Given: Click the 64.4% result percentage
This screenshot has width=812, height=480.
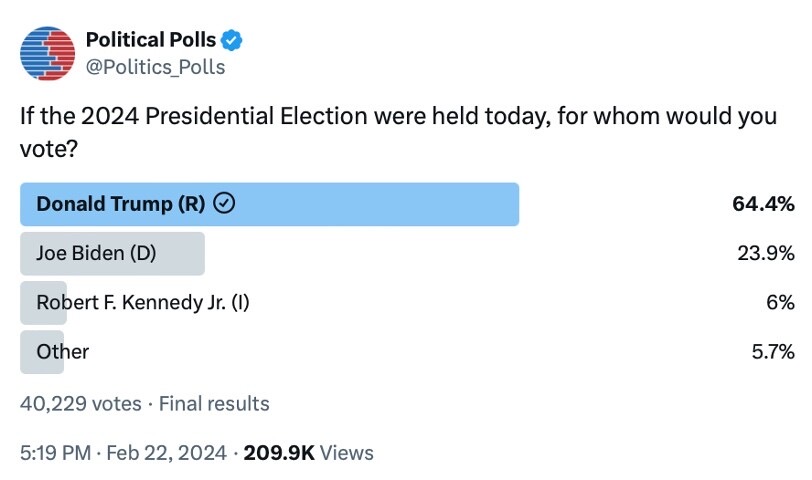Looking at the screenshot, I should point(763,204).
